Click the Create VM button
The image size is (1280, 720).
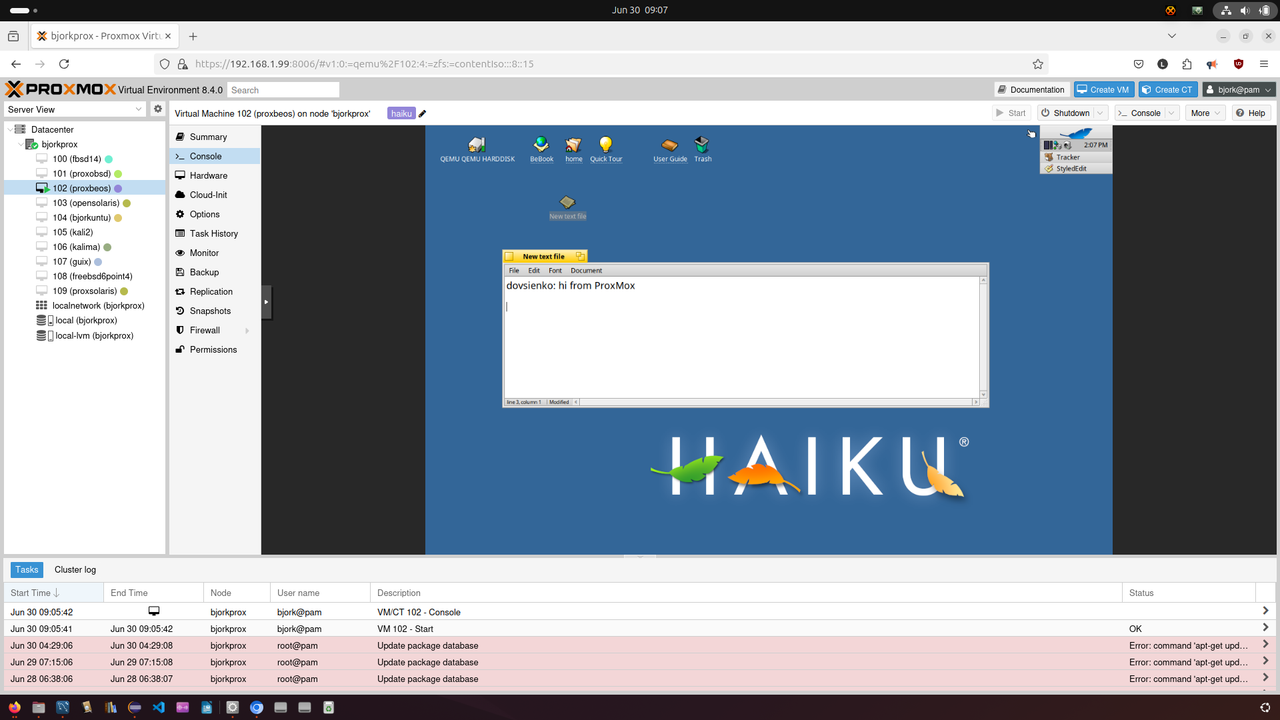pos(1103,89)
